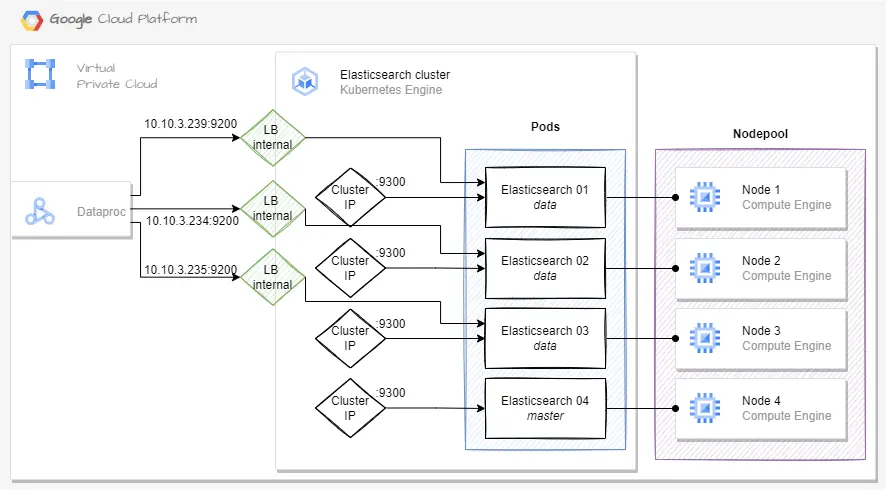Click the Node 4 label text
This screenshot has width=887, height=490.
761,401
